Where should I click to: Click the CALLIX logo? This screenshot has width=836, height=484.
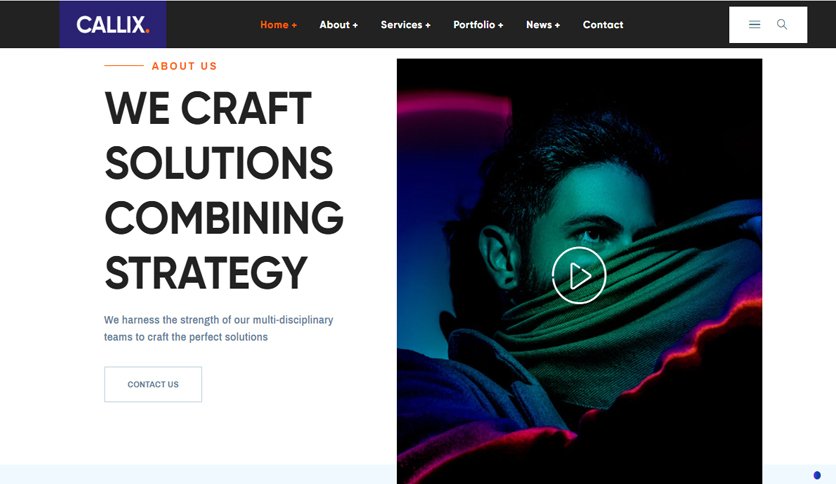click(112, 25)
